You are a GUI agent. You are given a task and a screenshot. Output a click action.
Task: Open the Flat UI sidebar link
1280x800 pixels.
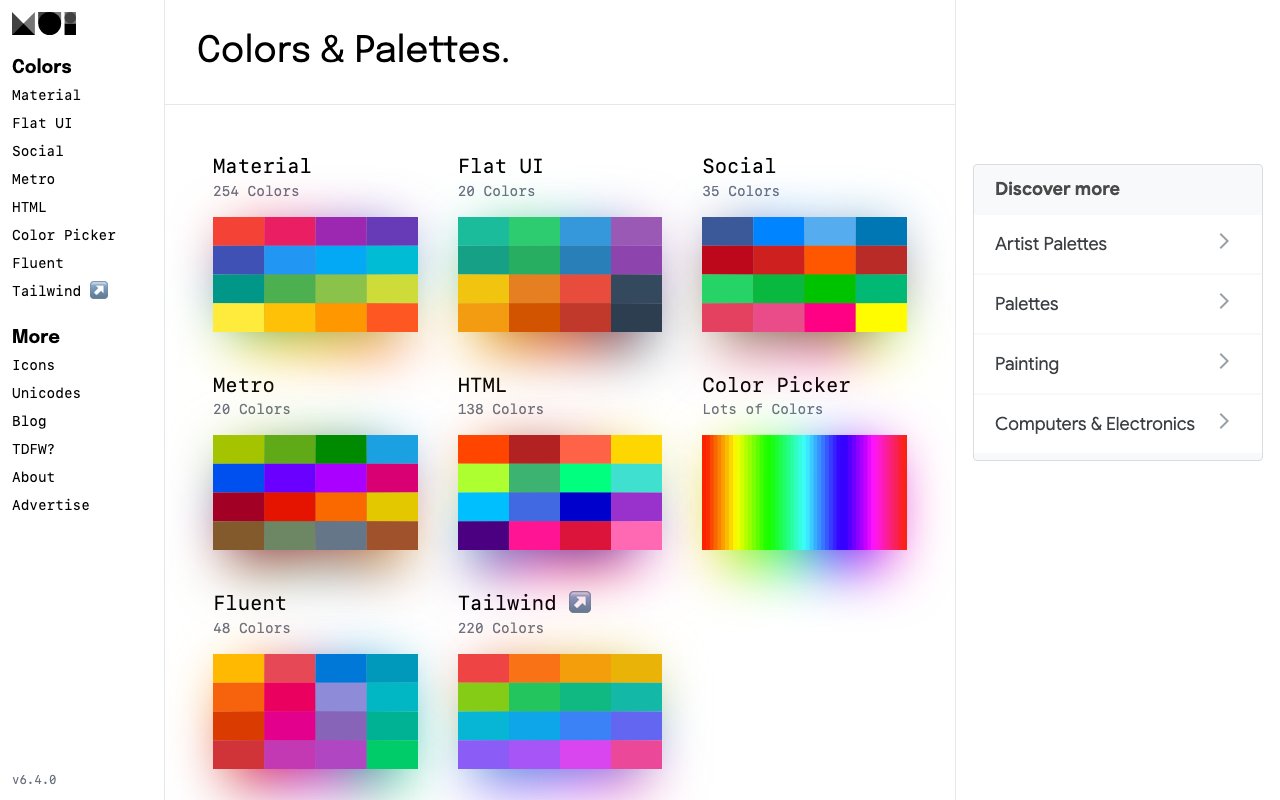point(42,123)
